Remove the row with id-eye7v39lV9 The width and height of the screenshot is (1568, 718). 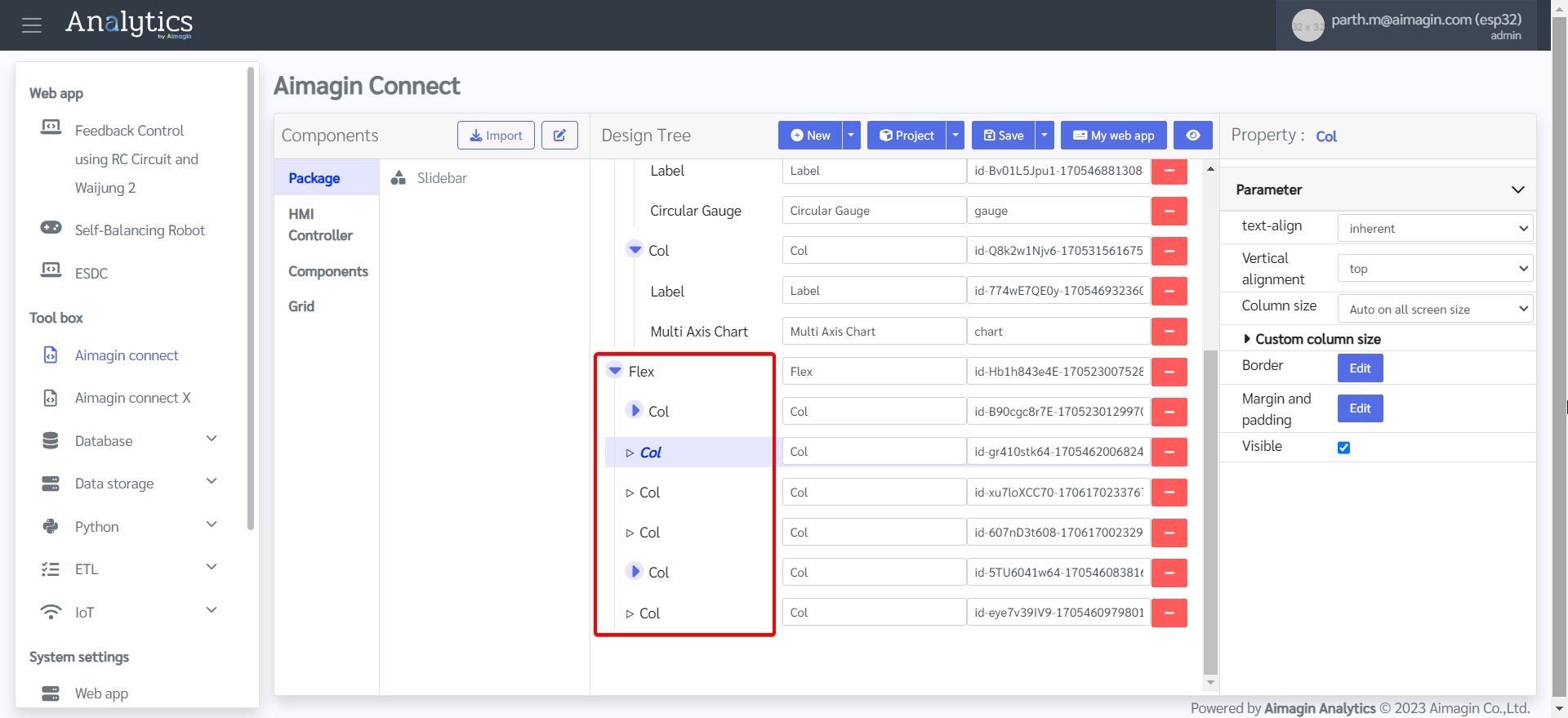click(1169, 613)
